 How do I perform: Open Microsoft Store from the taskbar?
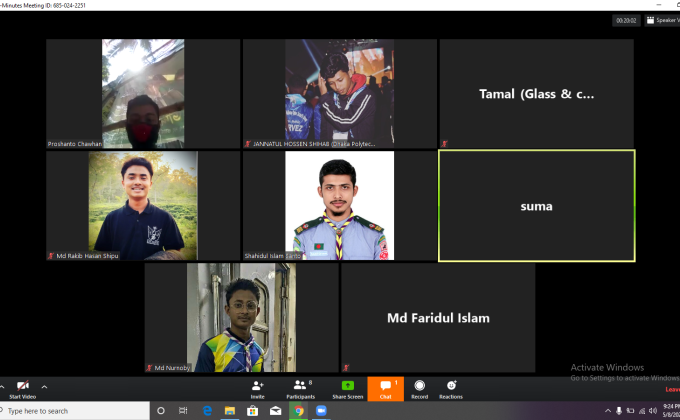(x=252, y=411)
